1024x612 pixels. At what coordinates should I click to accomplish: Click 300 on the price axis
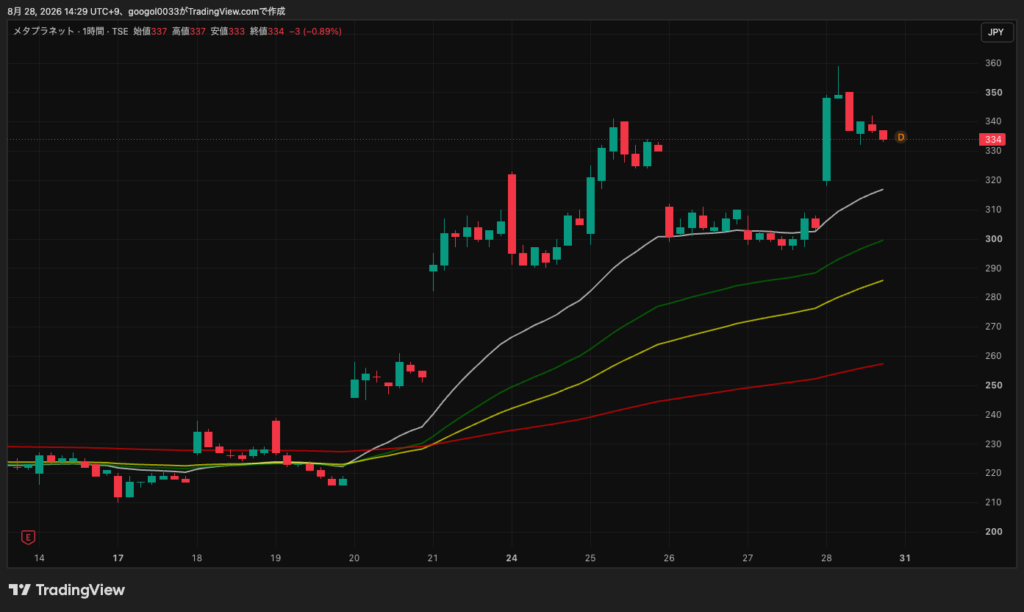click(x=993, y=239)
